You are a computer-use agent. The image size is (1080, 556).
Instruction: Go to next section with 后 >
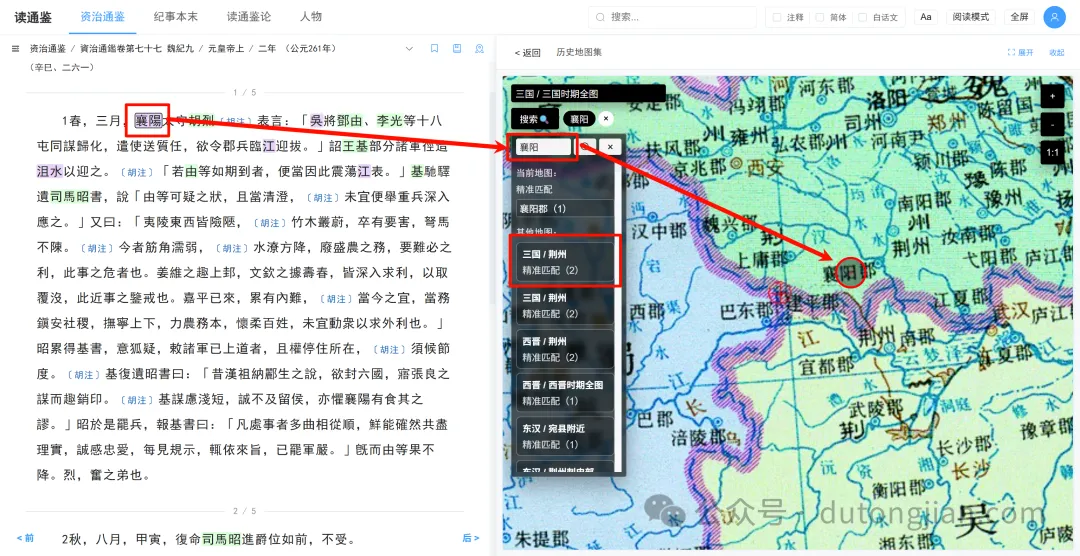point(470,538)
